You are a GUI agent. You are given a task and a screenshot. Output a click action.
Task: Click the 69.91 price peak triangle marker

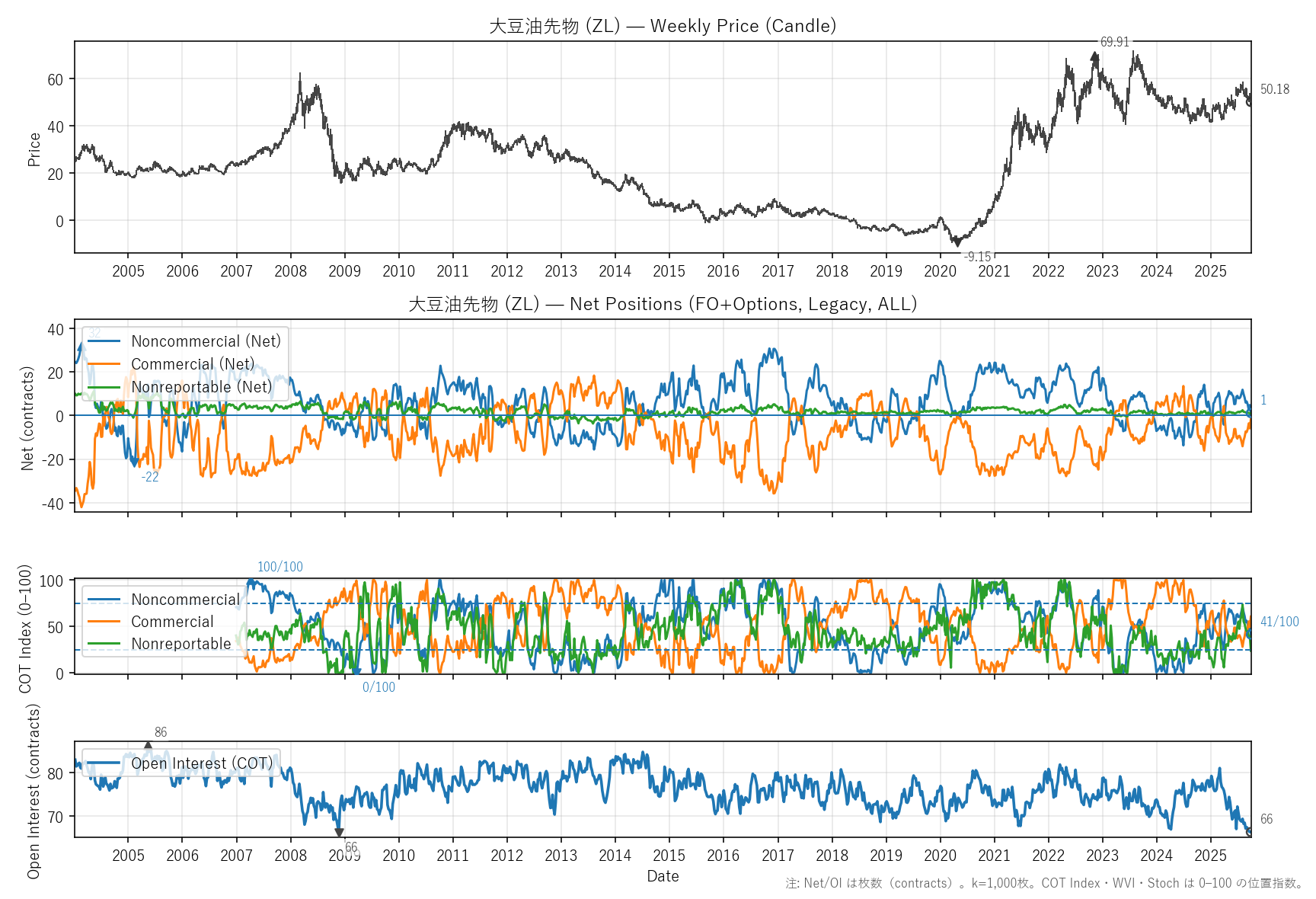pyautogui.click(x=1094, y=55)
